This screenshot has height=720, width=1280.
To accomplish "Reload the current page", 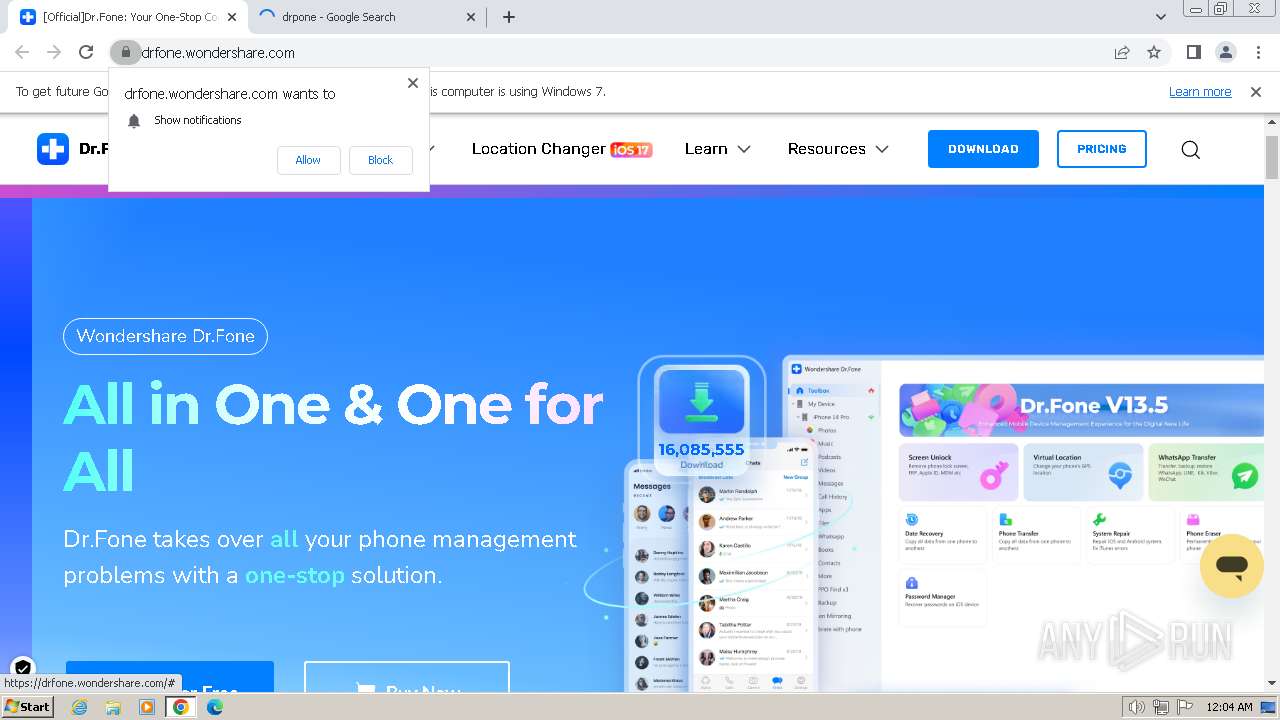I will 86,52.
